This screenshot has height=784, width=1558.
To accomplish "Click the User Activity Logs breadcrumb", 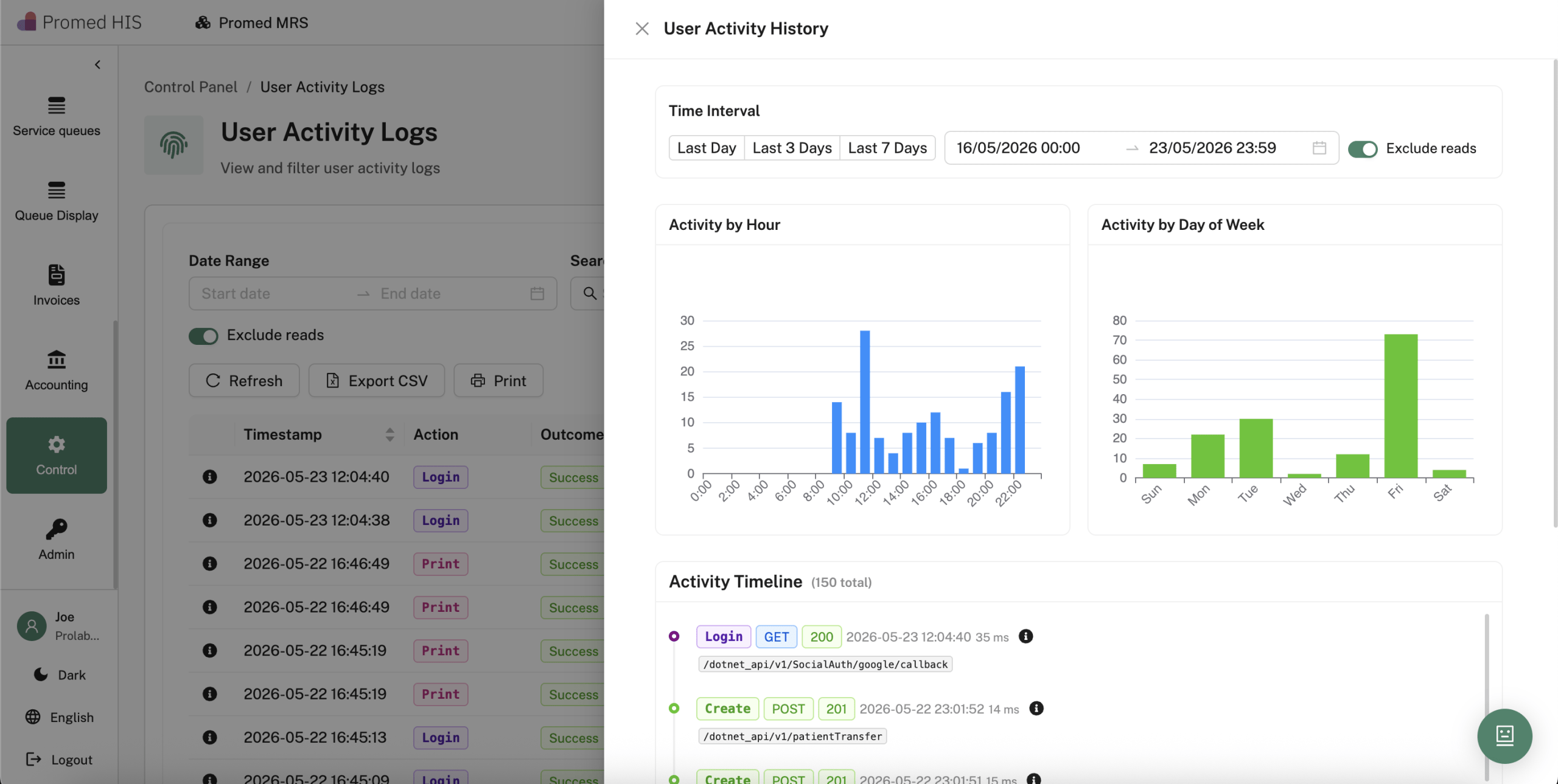I will click(x=323, y=87).
